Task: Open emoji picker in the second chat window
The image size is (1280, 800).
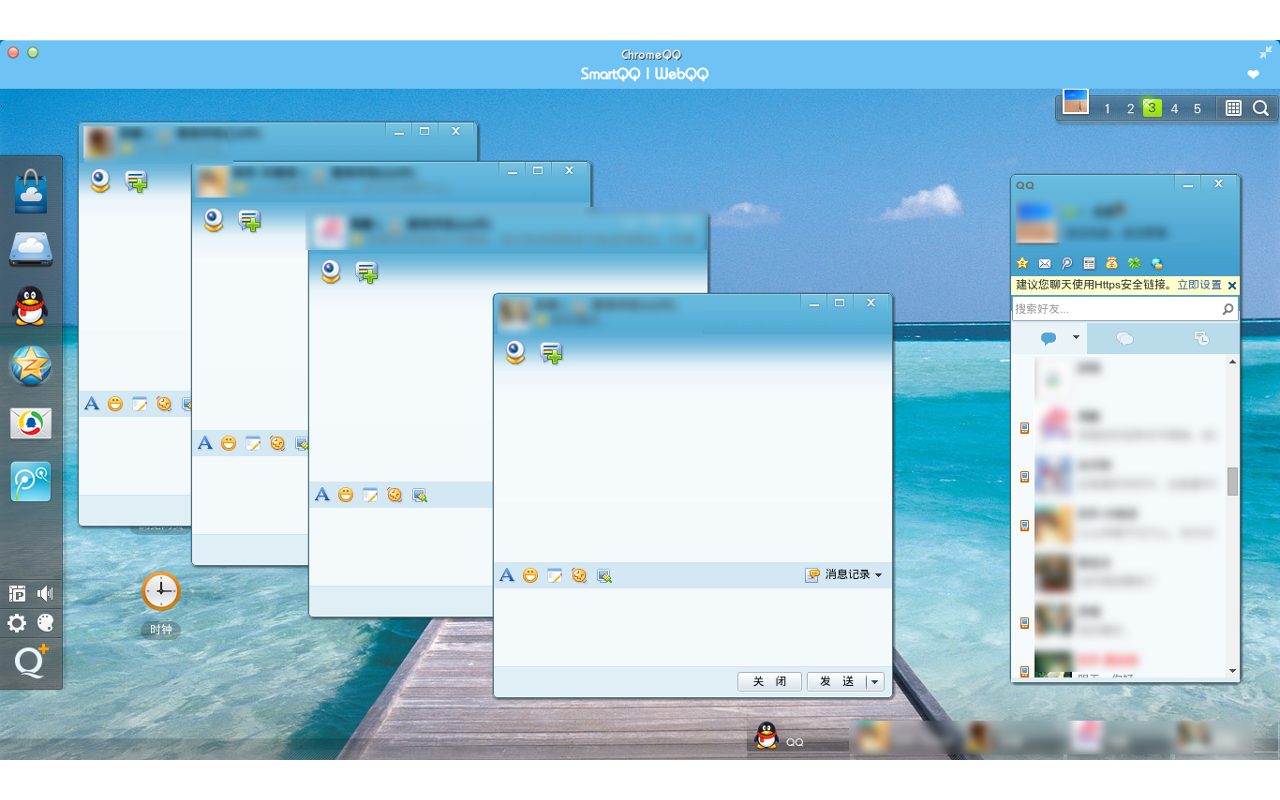Action: point(229,443)
